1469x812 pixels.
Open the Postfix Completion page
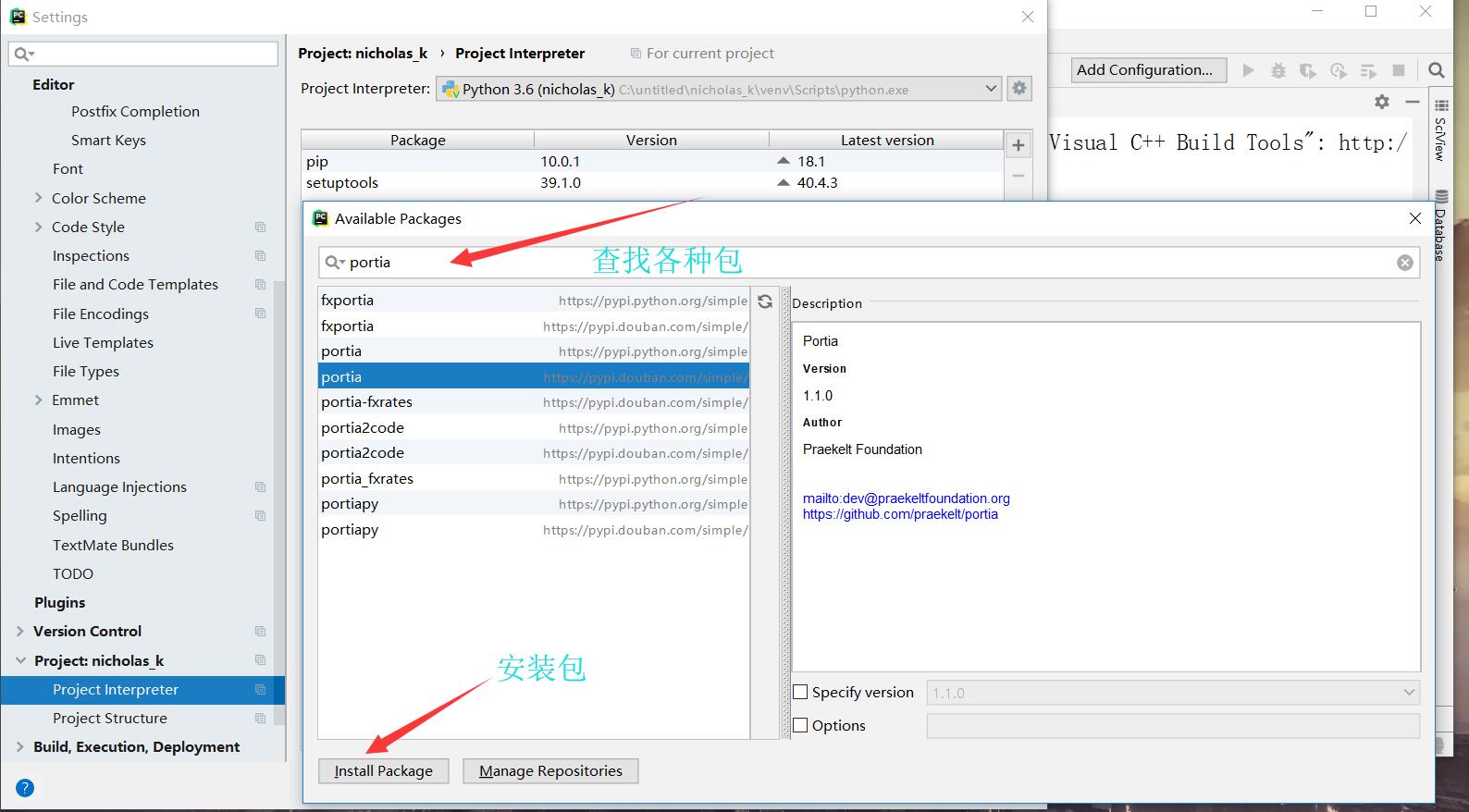[x=135, y=111]
